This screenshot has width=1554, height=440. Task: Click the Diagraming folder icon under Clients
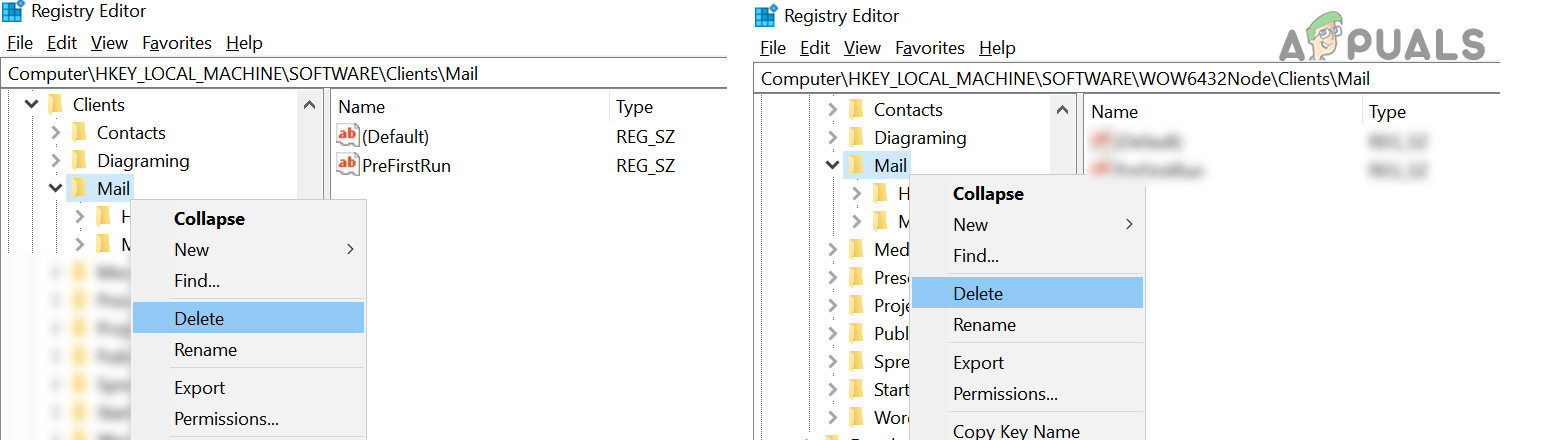(80, 161)
